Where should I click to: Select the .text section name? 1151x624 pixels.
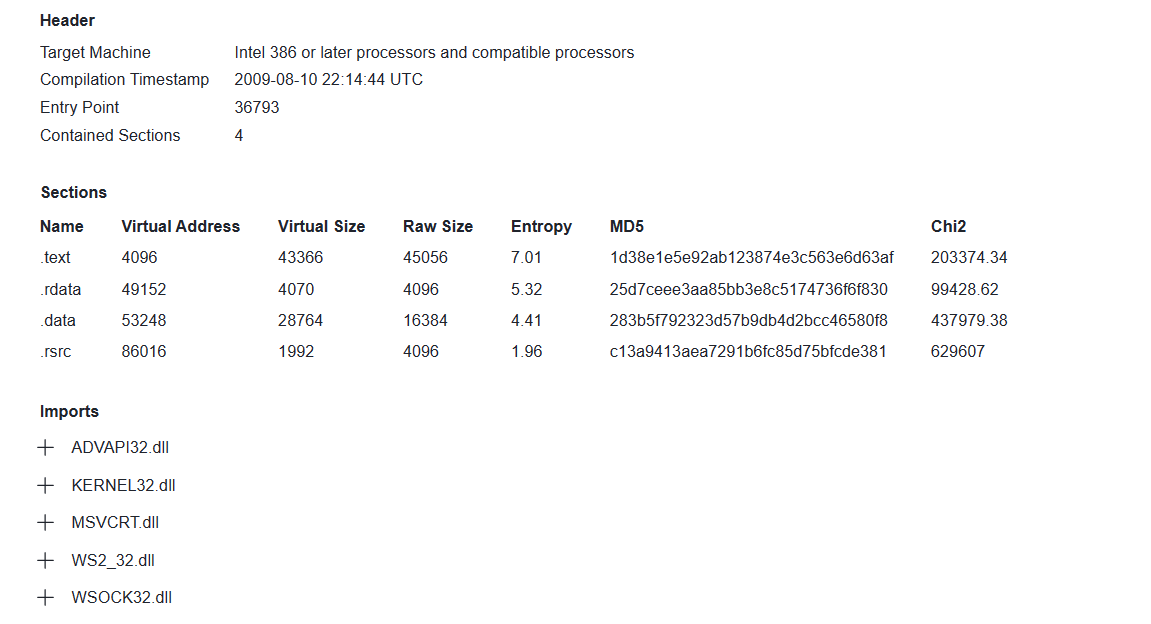point(56,258)
